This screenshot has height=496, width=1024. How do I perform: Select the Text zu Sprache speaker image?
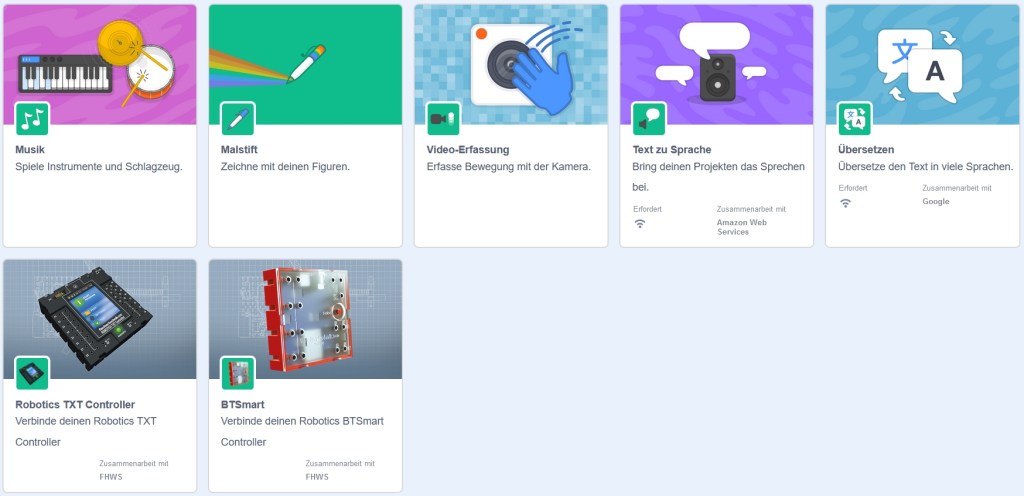717,65
